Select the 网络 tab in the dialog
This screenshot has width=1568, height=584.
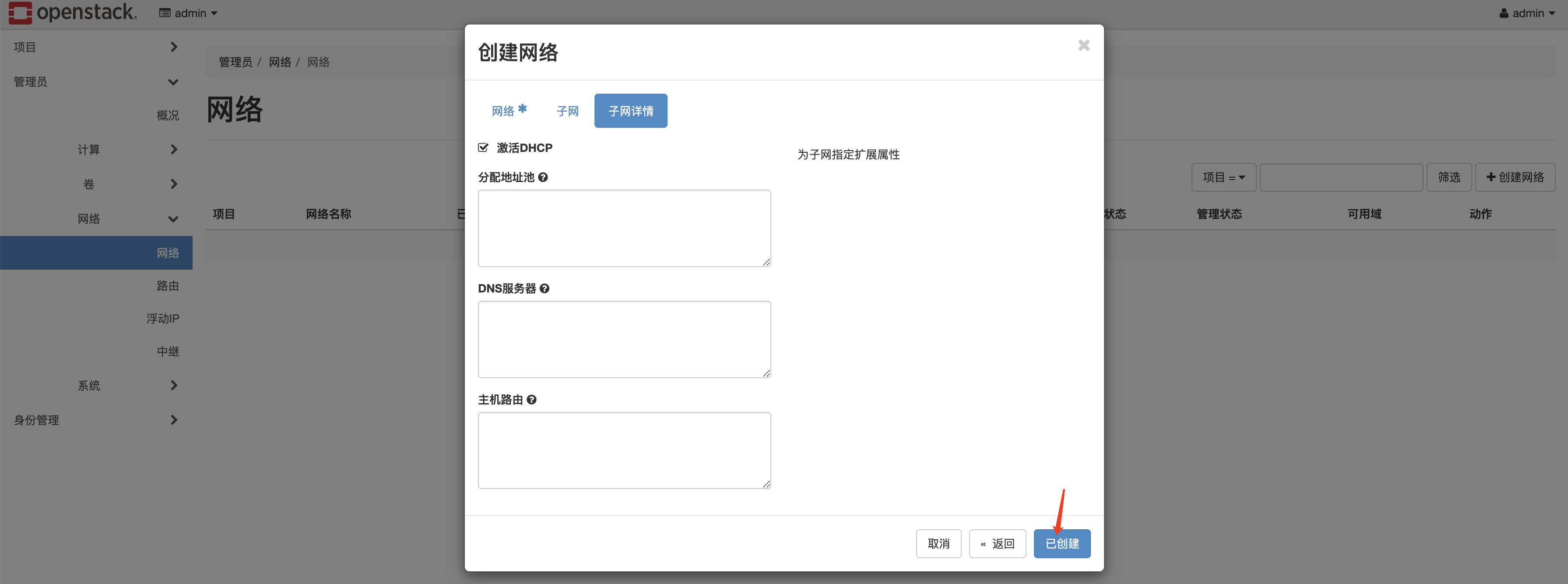point(503,110)
